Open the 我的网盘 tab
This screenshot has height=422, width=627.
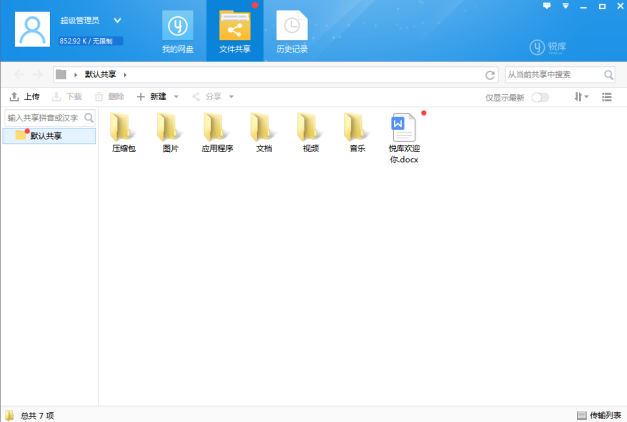[x=178, y=32]
